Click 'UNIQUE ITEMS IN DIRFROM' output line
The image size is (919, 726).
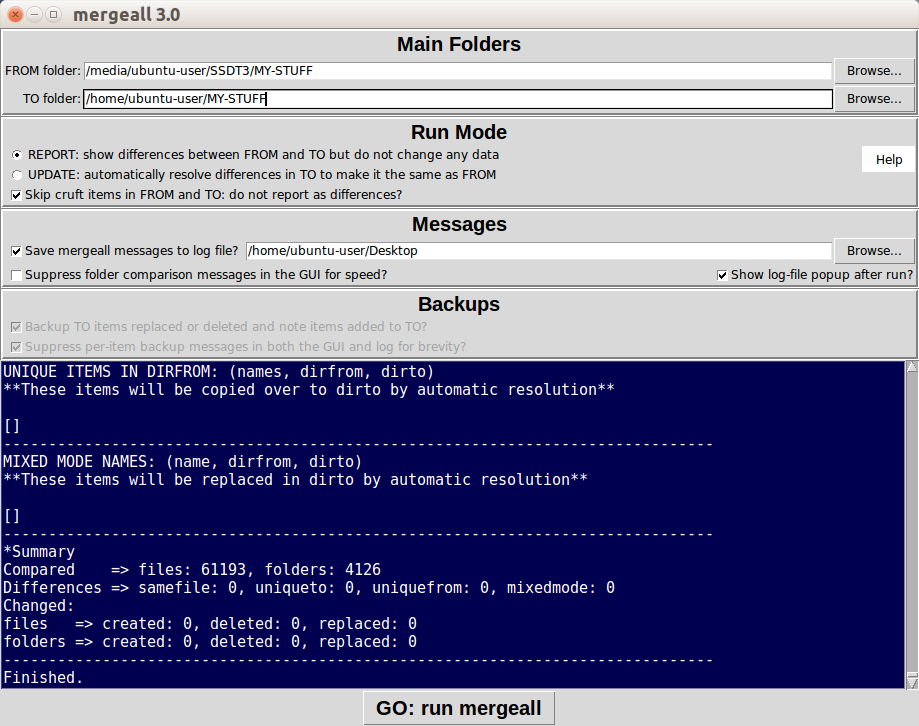click(x=219, y=372)
